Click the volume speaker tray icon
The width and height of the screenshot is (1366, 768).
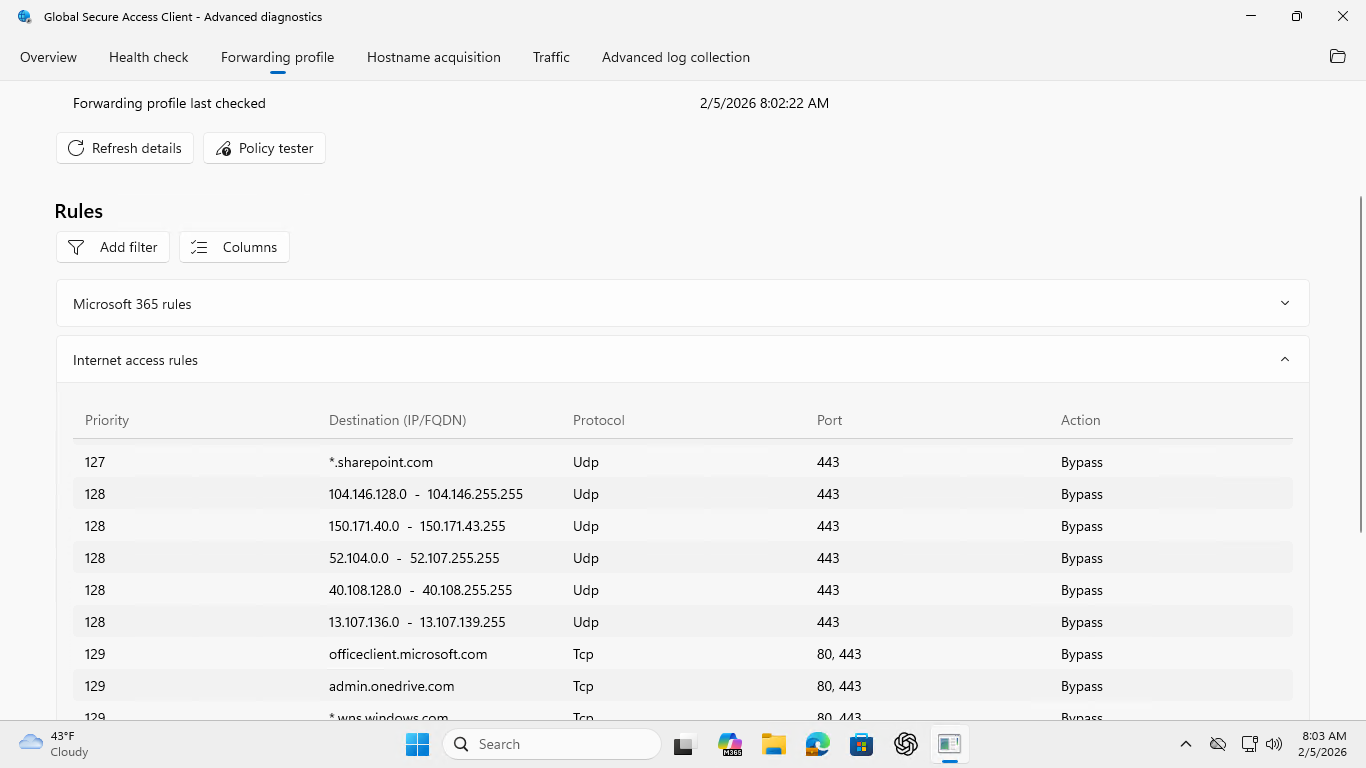click(1274, 744)
